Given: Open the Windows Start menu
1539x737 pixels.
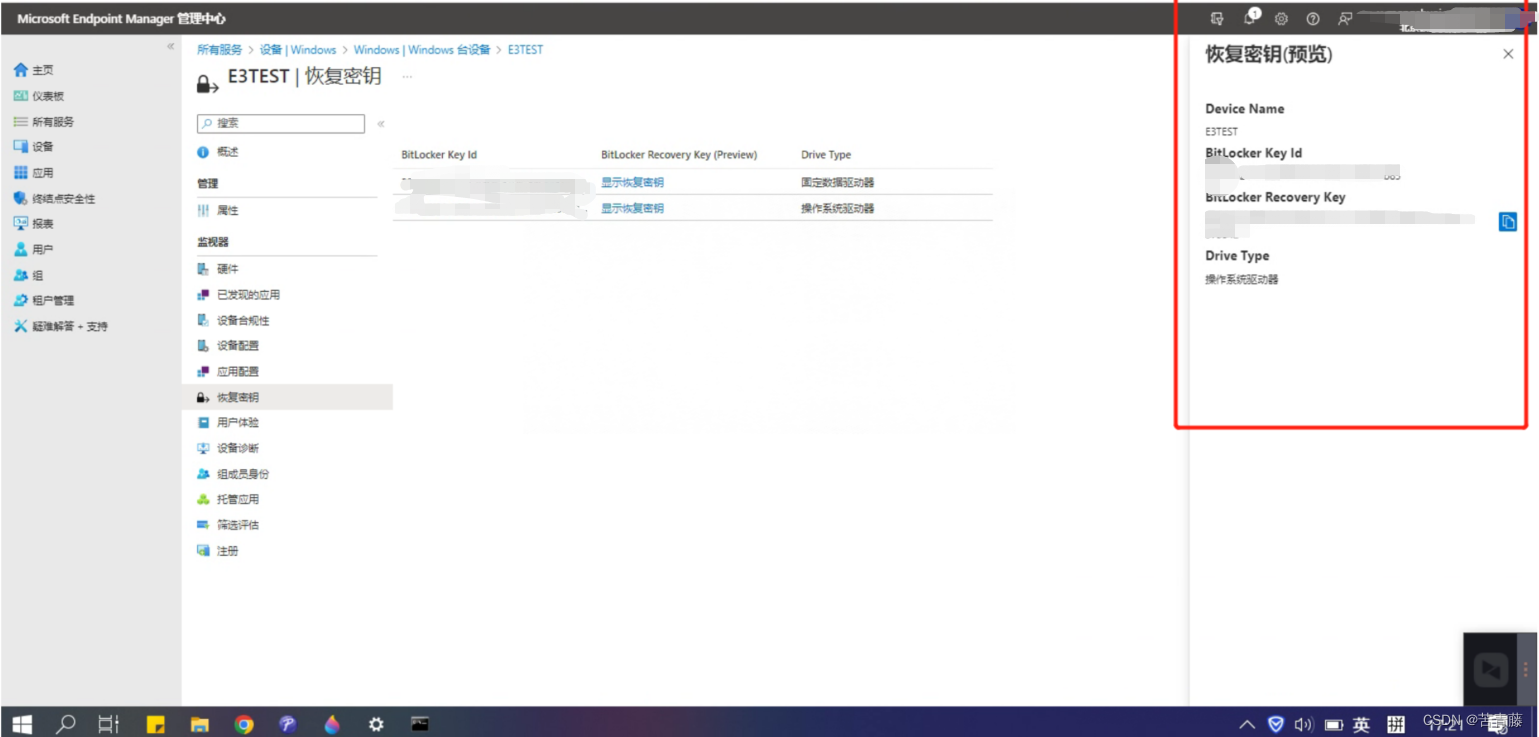Looking at the screenshot, I should click(x=22, y=723).
